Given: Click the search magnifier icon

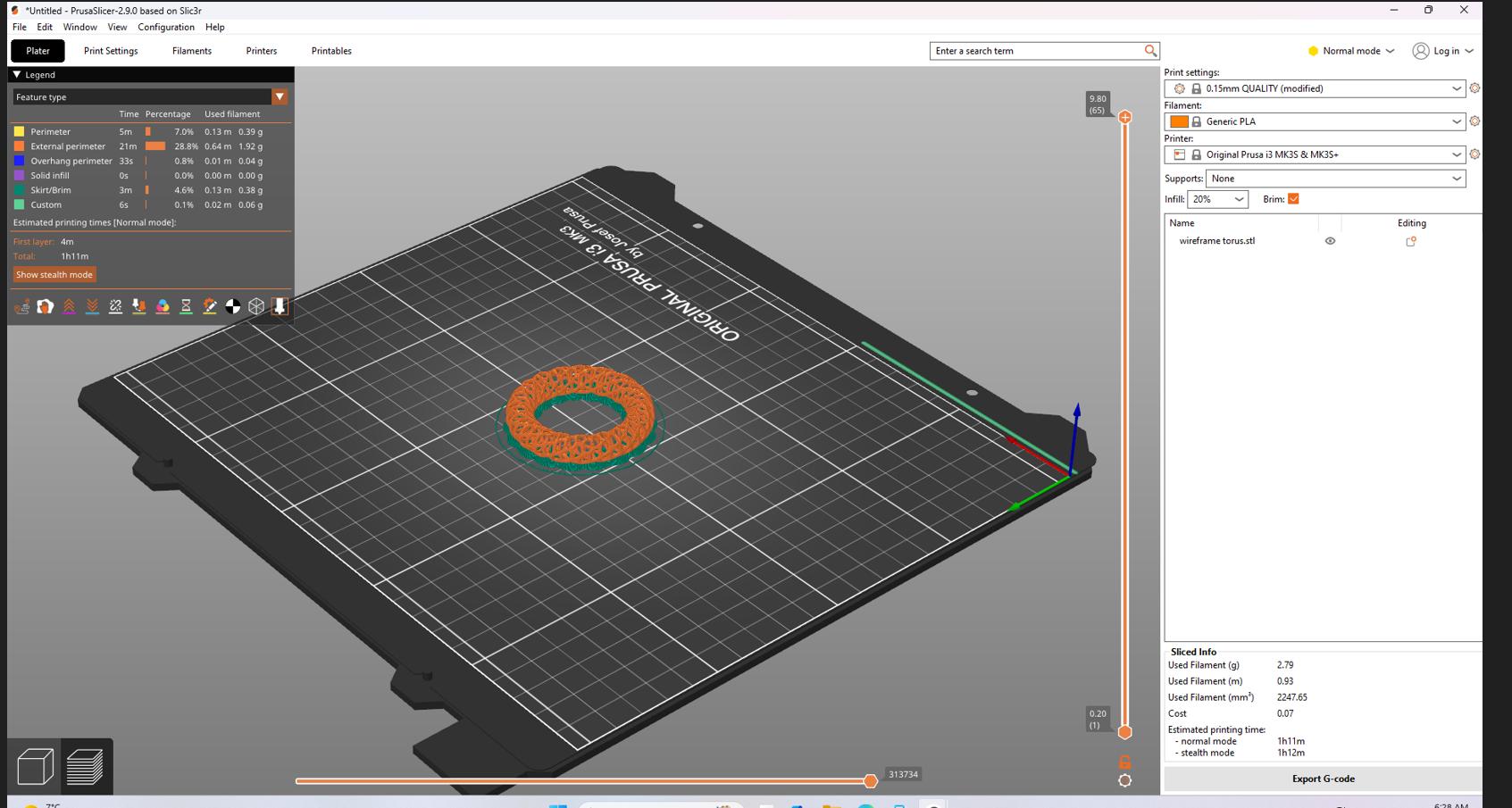Looking at the screenshot, I should (1150, 51).
